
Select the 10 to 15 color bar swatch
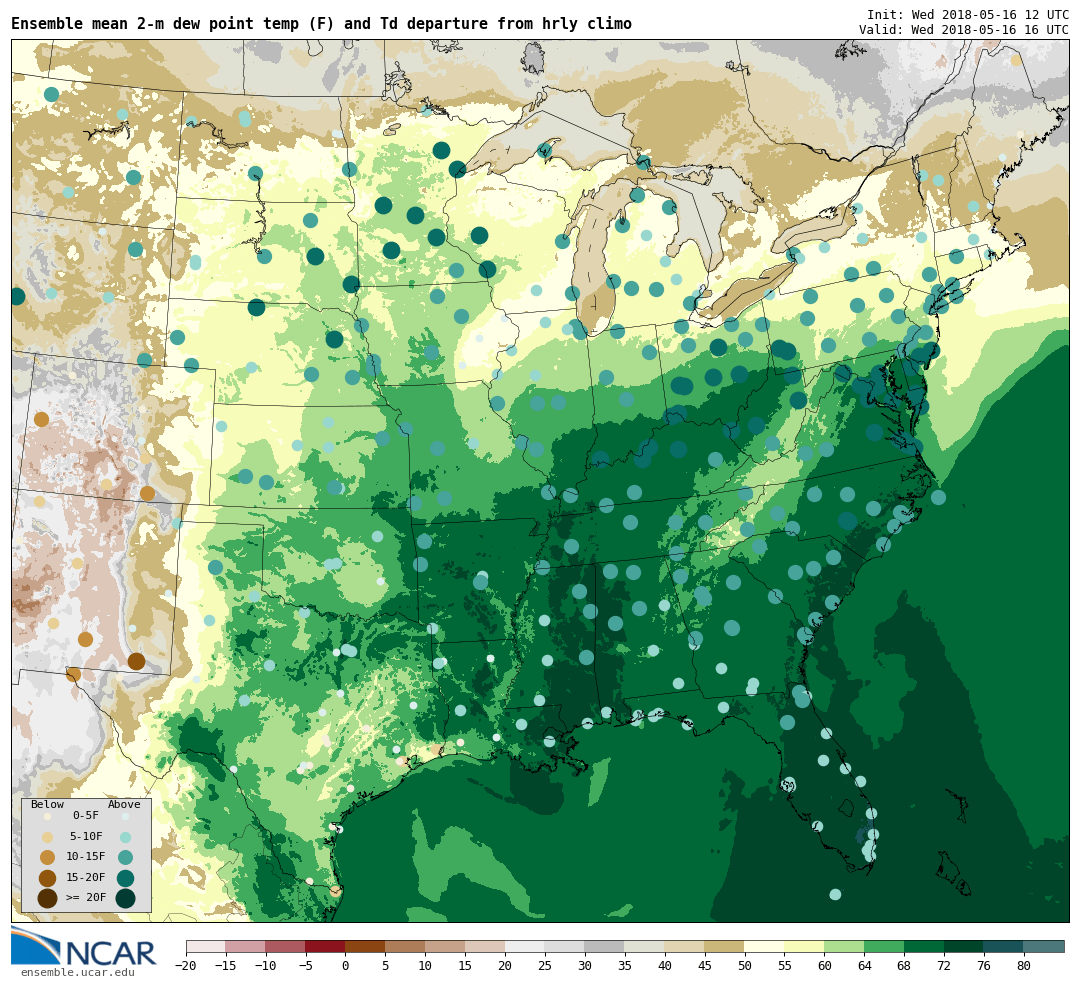446,946
